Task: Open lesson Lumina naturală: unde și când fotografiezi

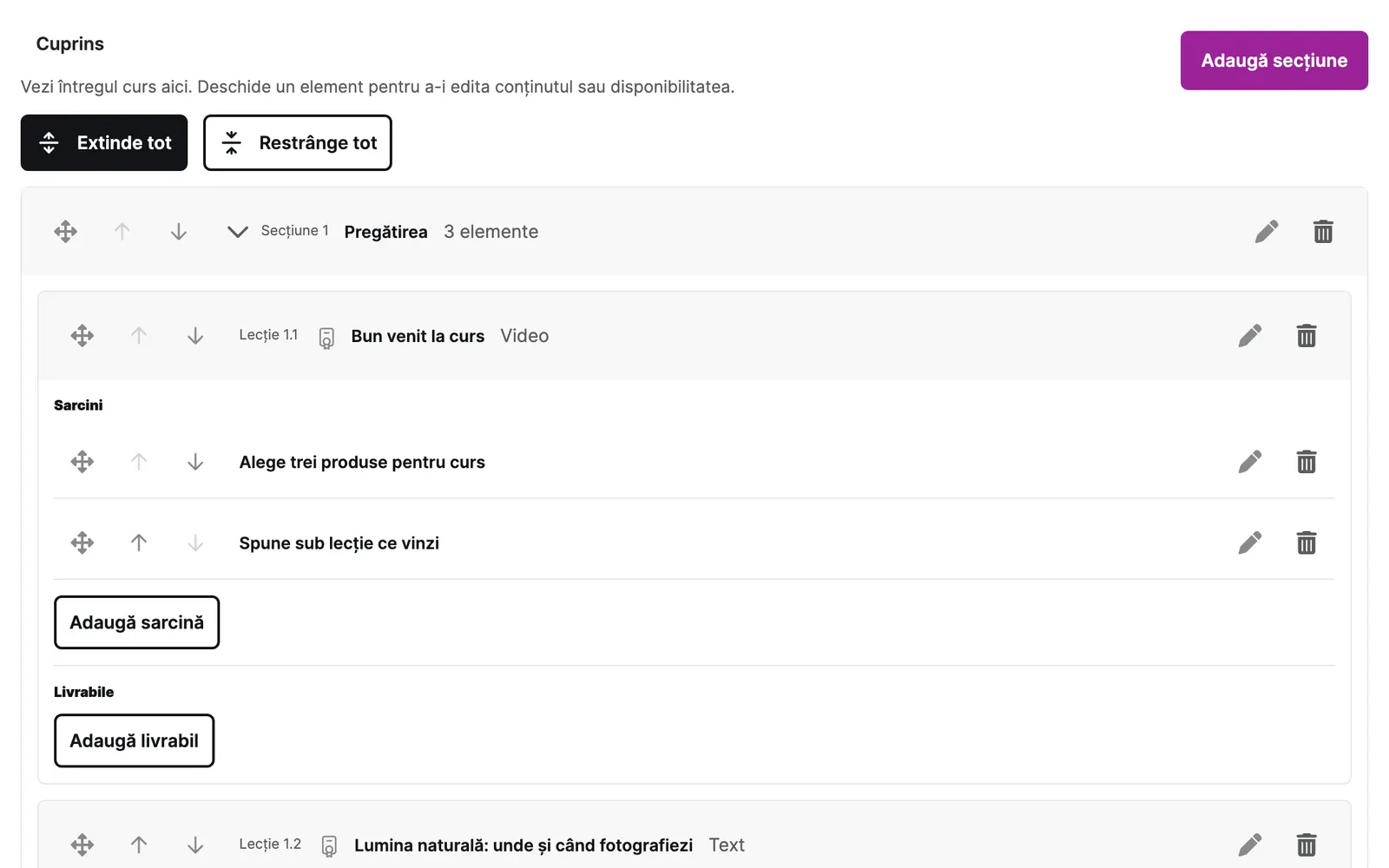Action: 523,845
